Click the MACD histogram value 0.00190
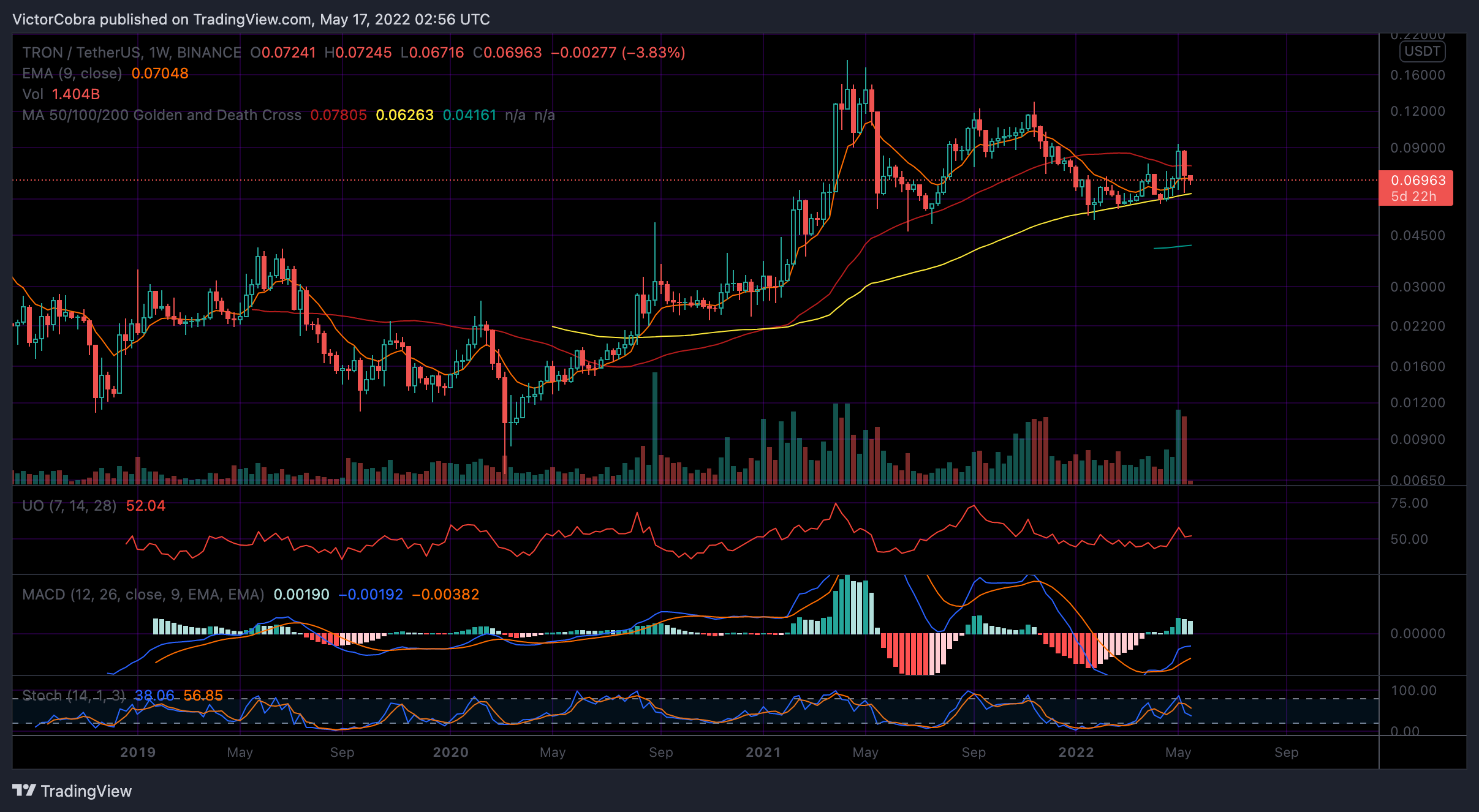Screen dimensions: 1479x812 point(301,595)
